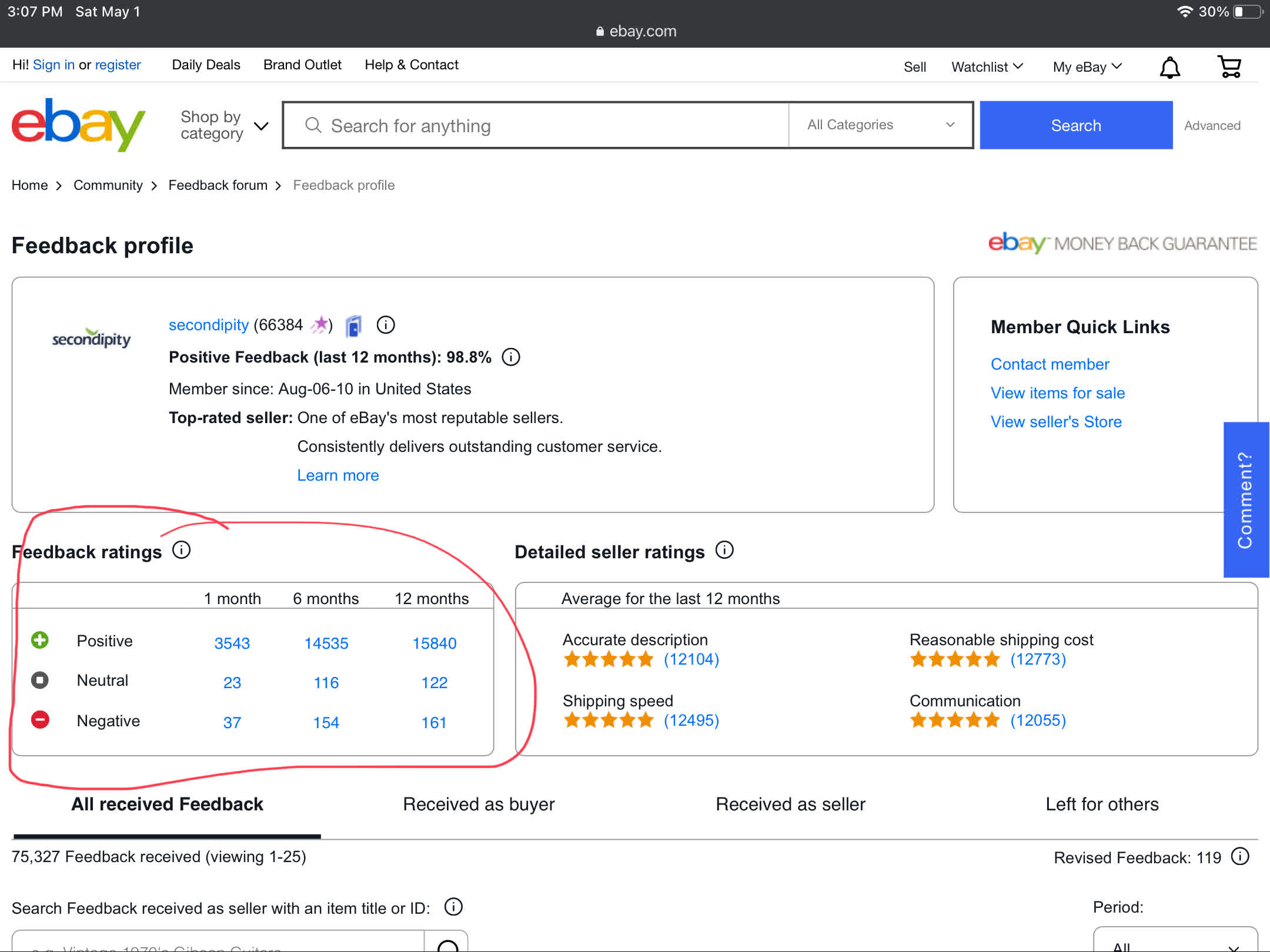Screen dimensions: 1270x952
Task: Expand the My eBay dropdown
Action: coord(1087,67)
